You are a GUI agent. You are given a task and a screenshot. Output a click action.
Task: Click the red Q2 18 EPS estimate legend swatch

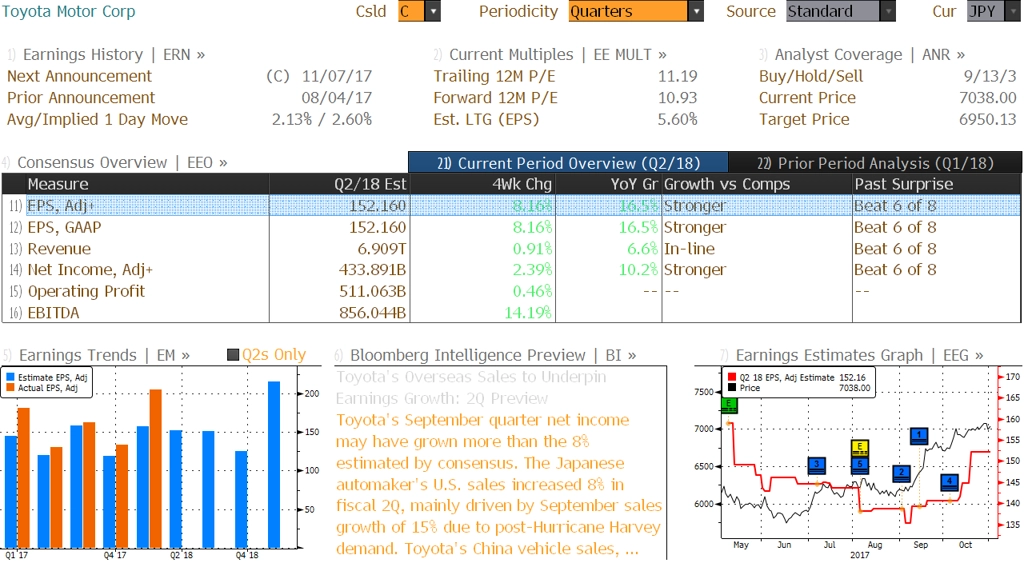pyautogui.click(x=731, y=378)
